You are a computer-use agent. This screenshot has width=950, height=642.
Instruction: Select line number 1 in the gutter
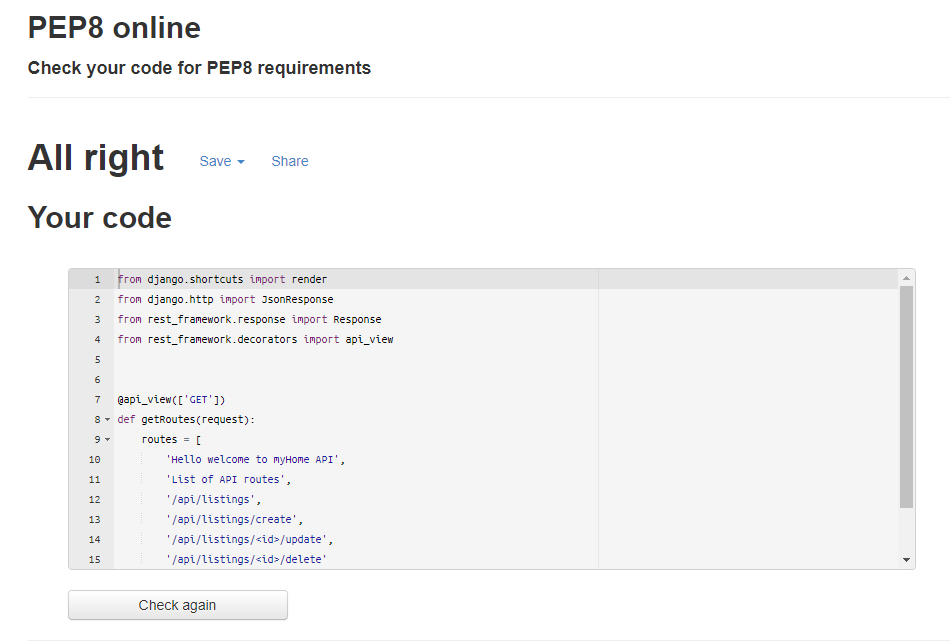pos(96,279)
